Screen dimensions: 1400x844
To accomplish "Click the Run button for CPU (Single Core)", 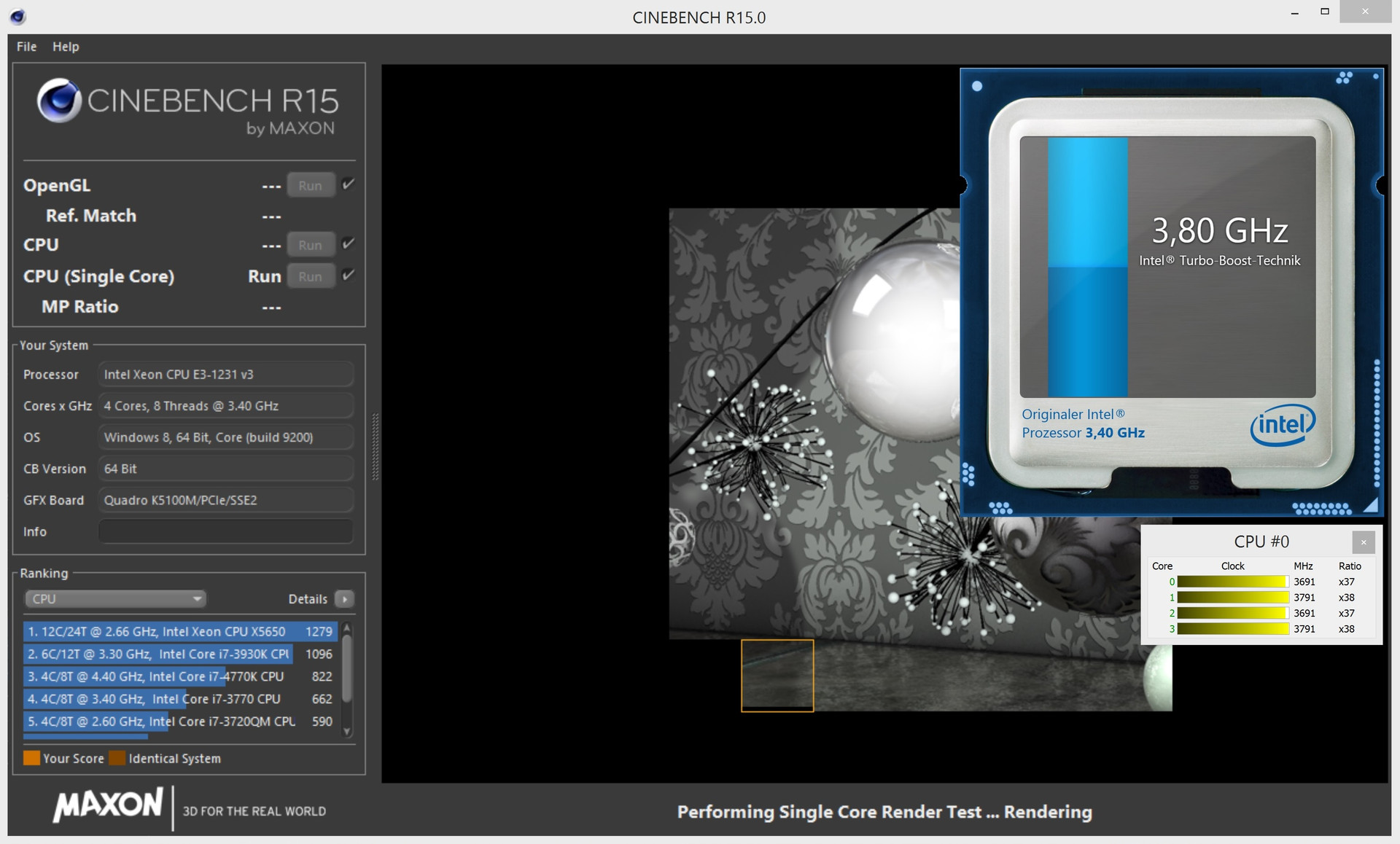I will pos(311,276).
